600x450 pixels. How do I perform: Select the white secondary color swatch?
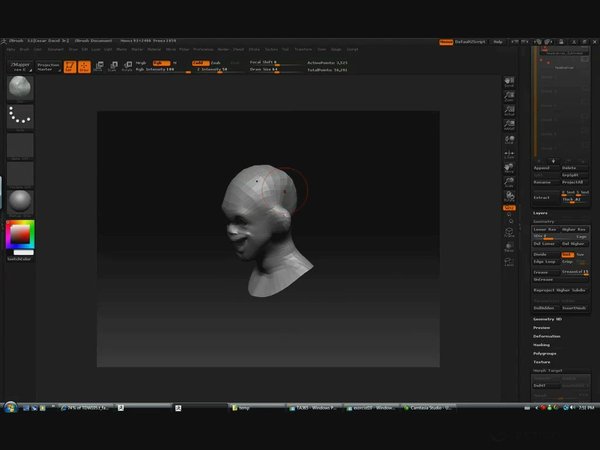24,253
